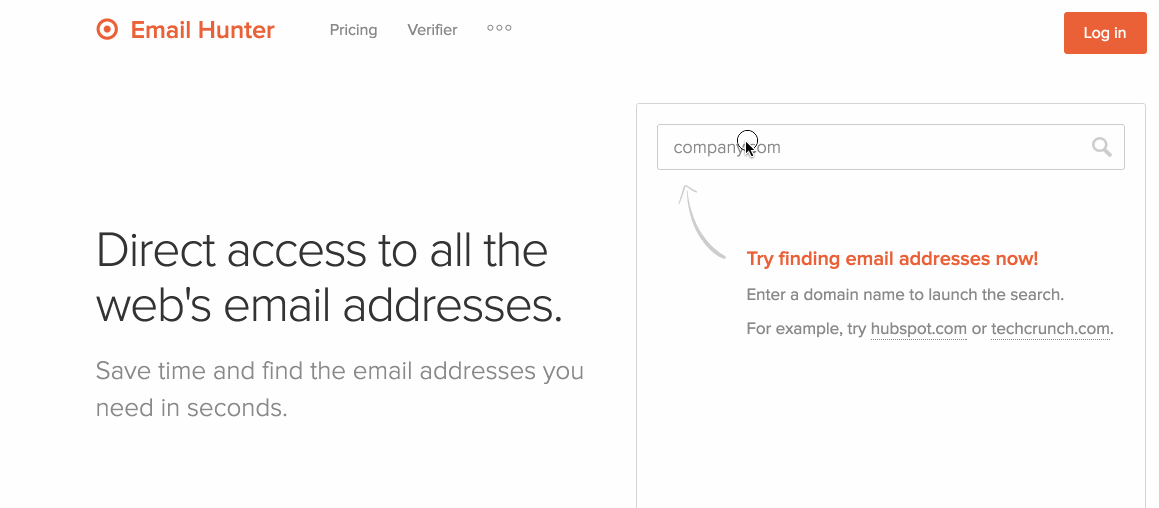
Task: Click empty area of the search results panel
Action: (890, 430)
